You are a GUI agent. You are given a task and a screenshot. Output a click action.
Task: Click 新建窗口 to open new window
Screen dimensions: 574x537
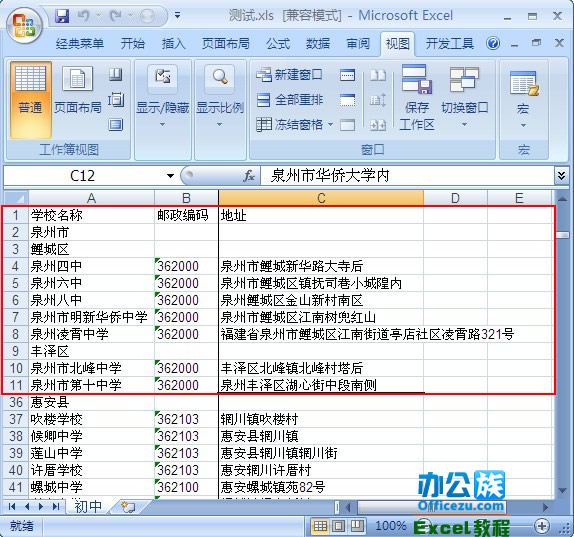pos(289,75)
